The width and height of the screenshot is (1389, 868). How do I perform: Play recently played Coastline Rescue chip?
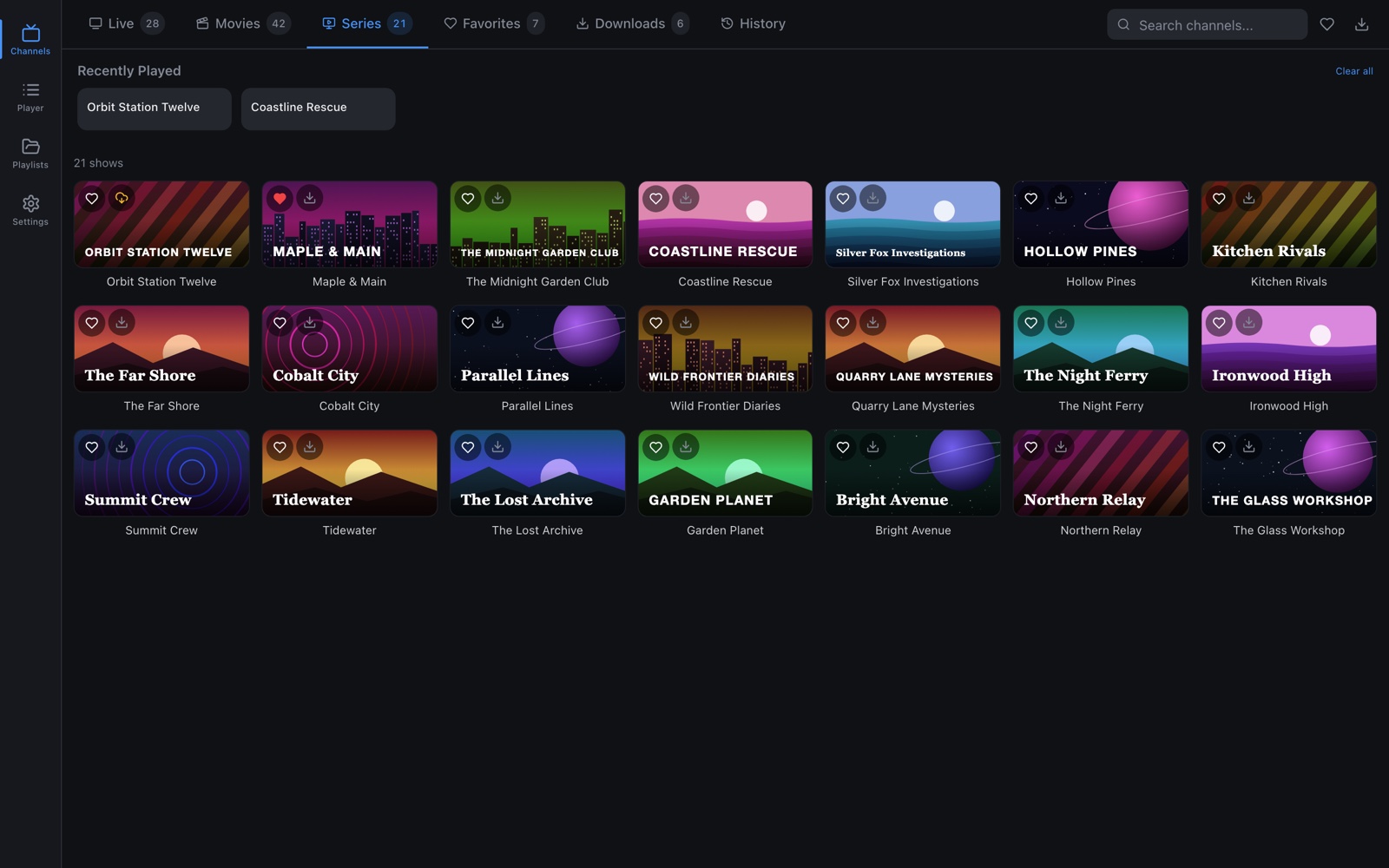pyautogui.click(x=318, y=108)
